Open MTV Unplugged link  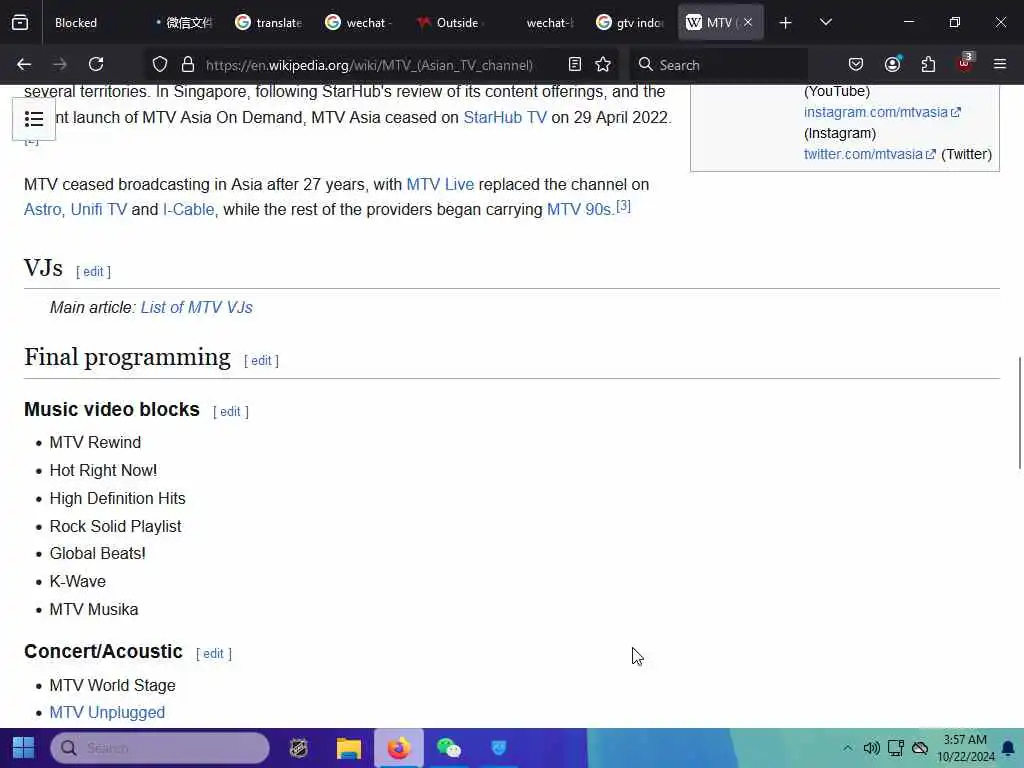pyautogui.click(x=107, y=712)
